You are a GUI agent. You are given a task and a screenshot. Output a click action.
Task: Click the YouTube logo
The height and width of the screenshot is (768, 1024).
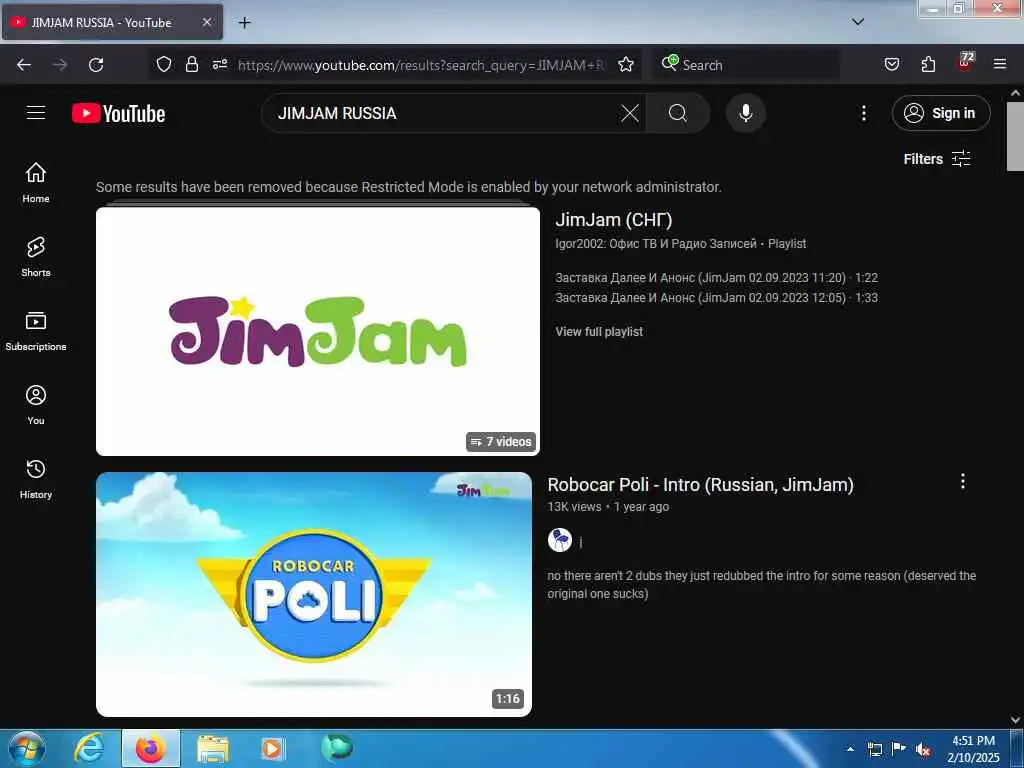(x=118, y=114)
